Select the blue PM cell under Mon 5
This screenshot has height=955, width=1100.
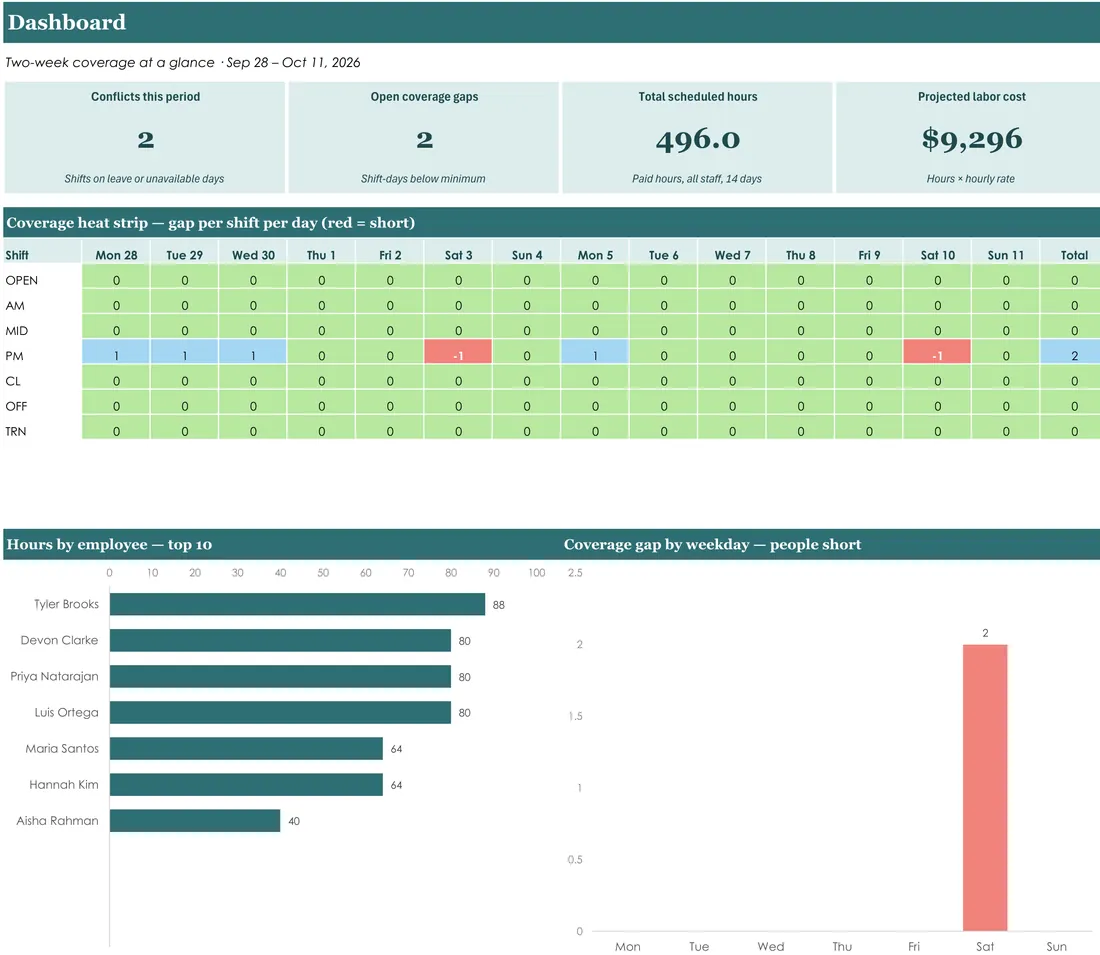click(595, 352)
